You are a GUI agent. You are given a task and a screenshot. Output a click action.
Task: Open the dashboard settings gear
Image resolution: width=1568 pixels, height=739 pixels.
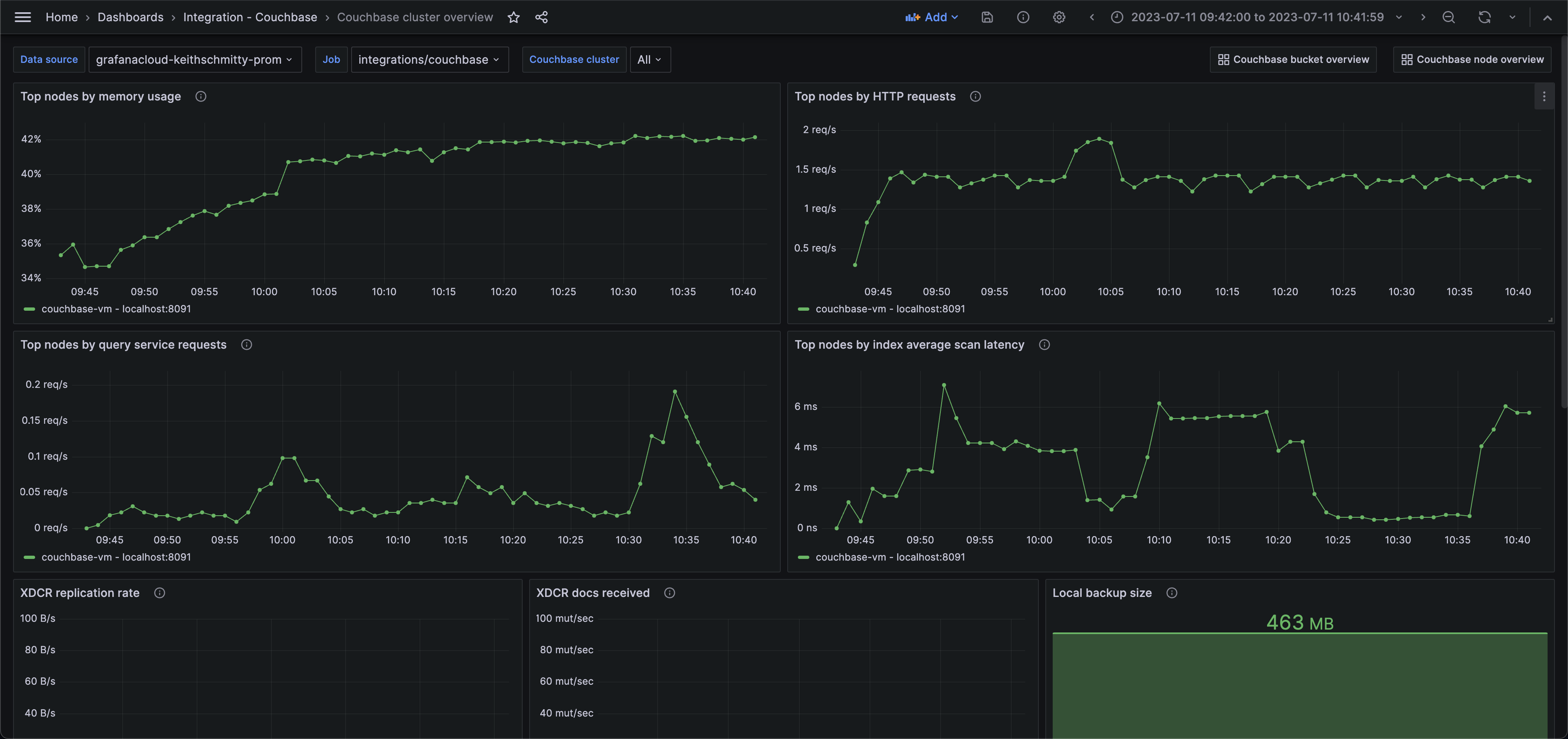click(x=1059, y=17)
